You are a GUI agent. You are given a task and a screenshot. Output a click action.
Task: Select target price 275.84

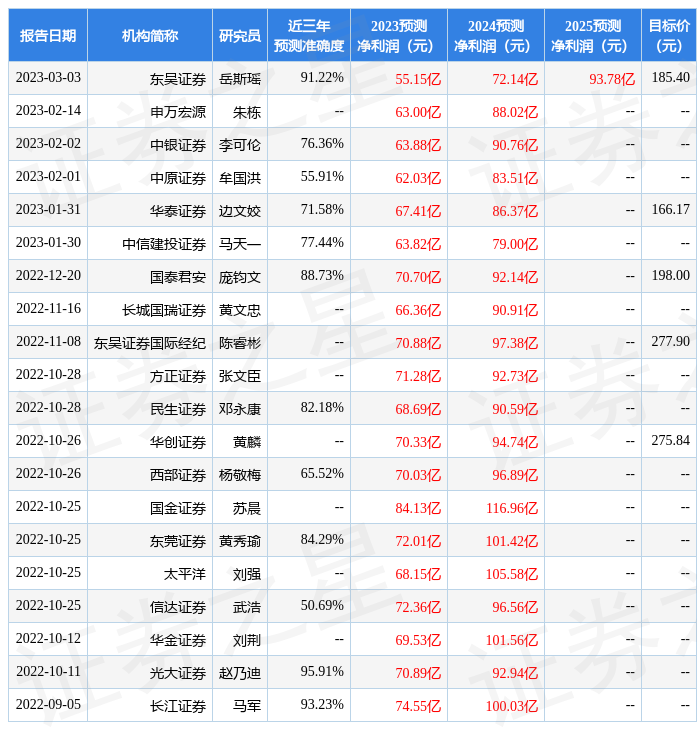(x=670, y=440)
